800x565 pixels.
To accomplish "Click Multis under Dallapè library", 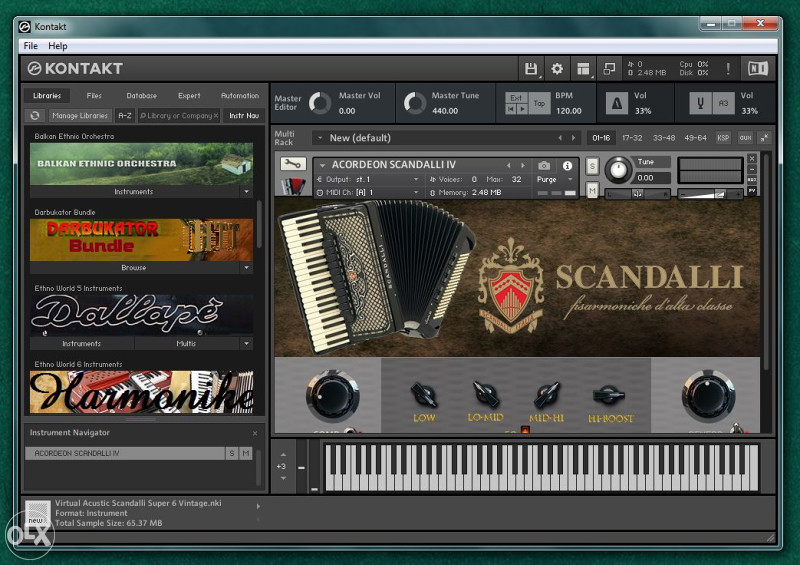I will (186, 343).
